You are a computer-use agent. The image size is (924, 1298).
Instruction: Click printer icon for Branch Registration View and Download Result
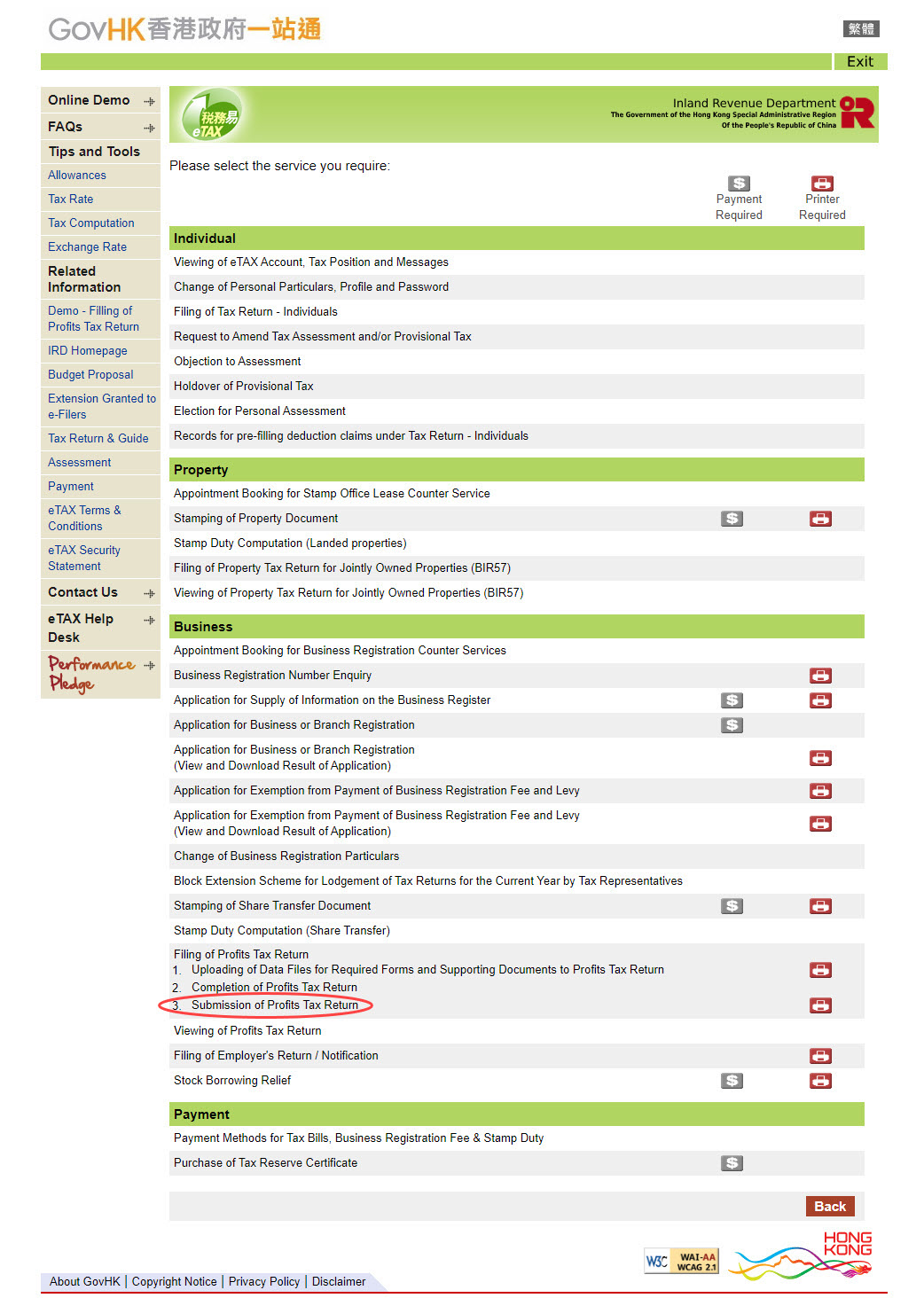(x=820, y=758)
